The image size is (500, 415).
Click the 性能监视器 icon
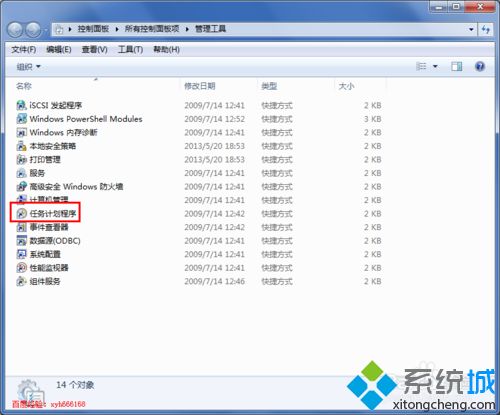tap(21, 268)
